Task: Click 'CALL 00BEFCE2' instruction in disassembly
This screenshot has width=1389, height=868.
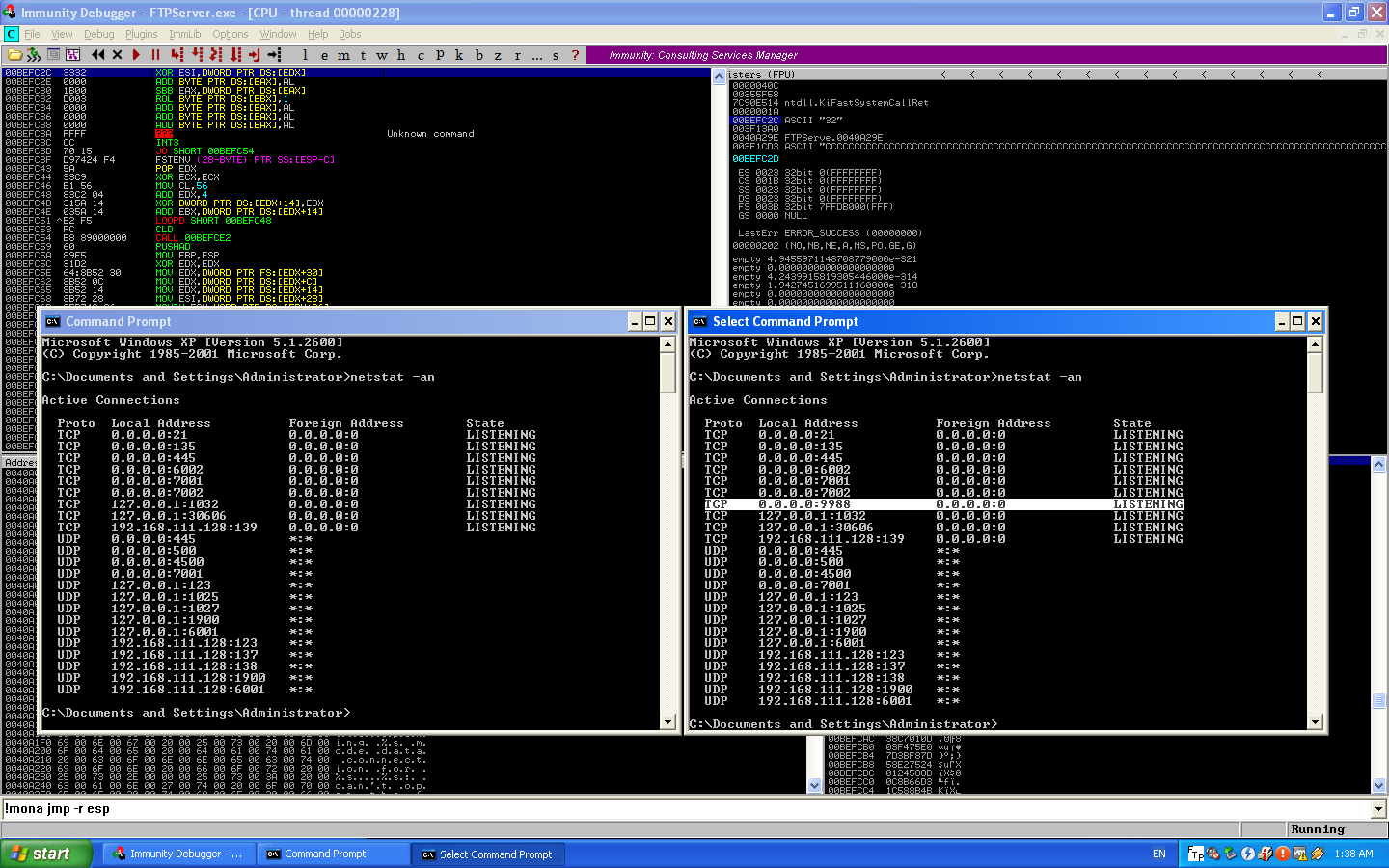Action: [x=193, y=237]
